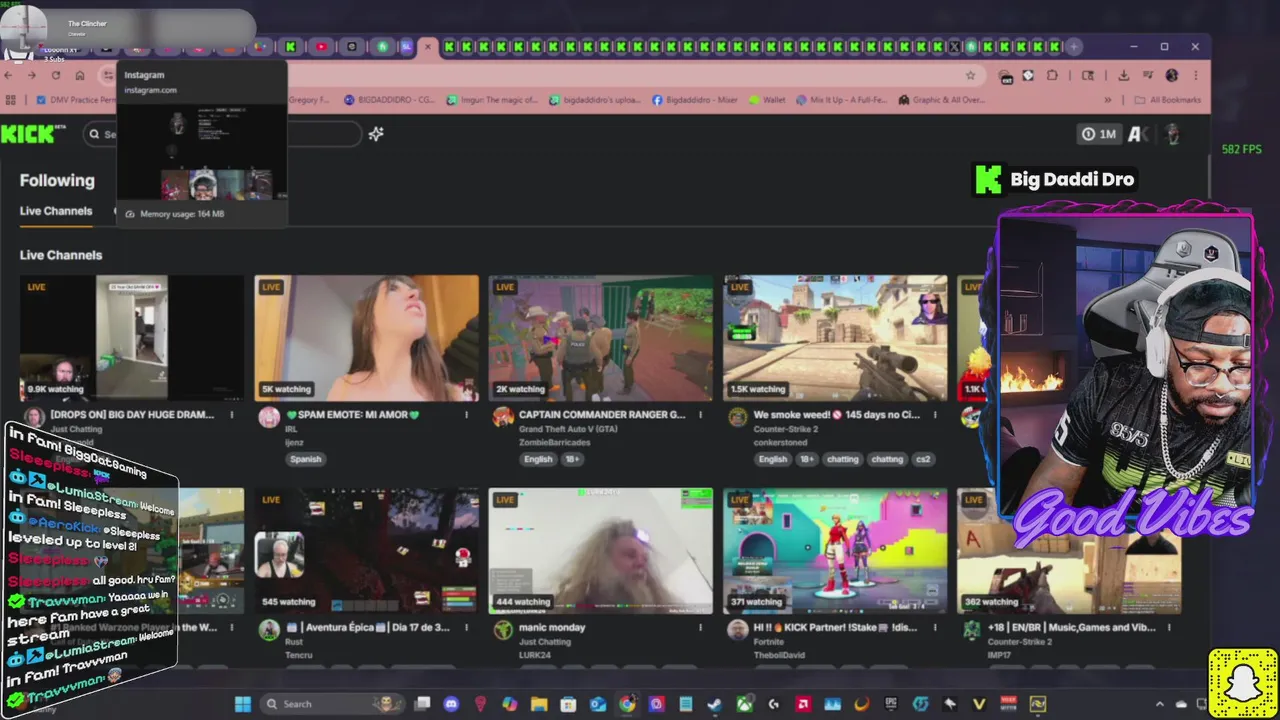This screenshot has width=1280, height=720.
Task: Open the Chrome downloads icon
Action: point(1124,75)
